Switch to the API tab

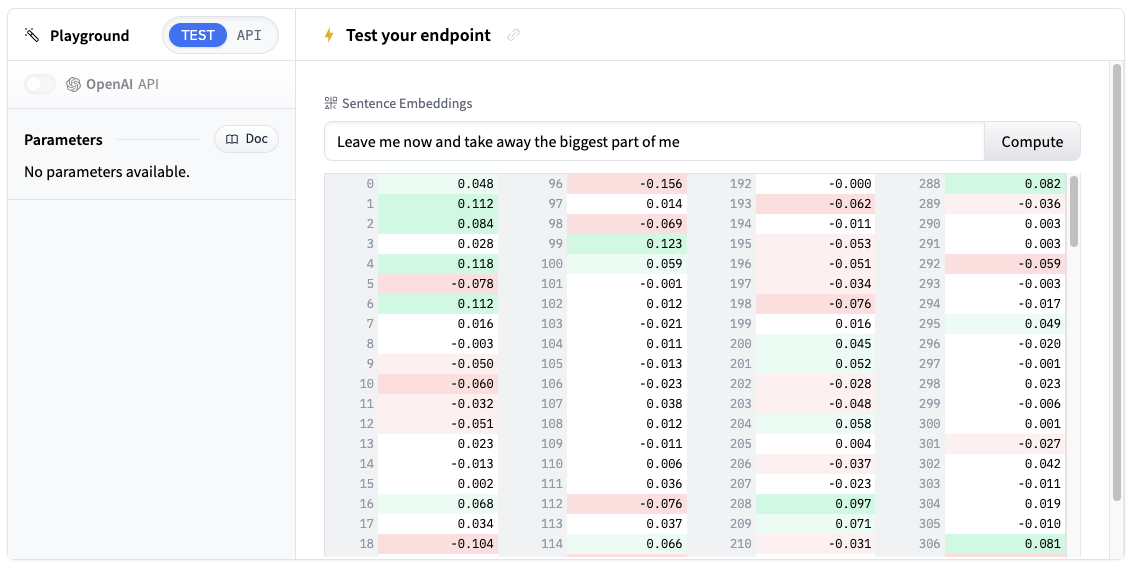tap(249, 35)
